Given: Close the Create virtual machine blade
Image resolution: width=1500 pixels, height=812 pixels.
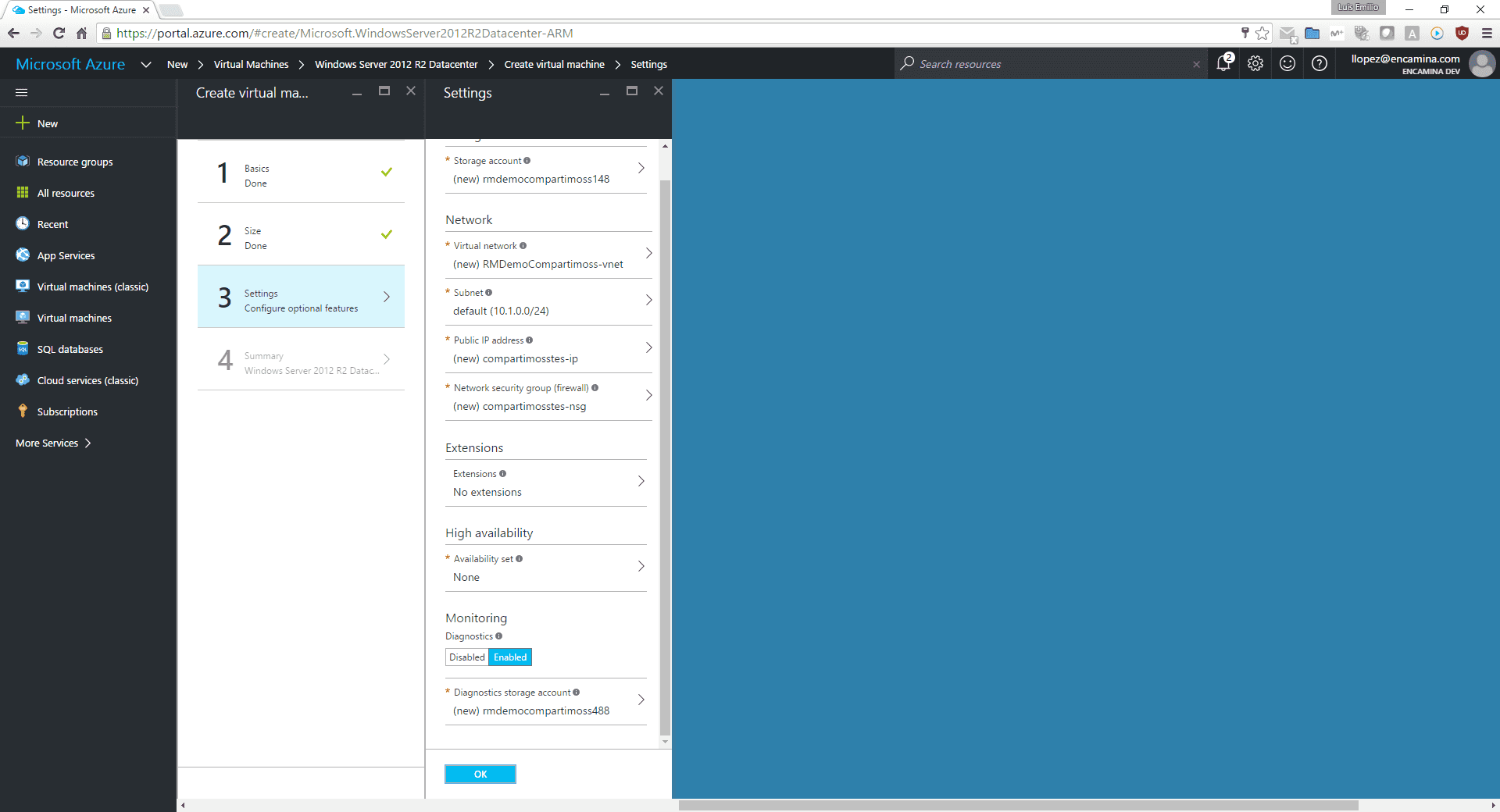Looking at the screenshot, I should coord(411,91).
